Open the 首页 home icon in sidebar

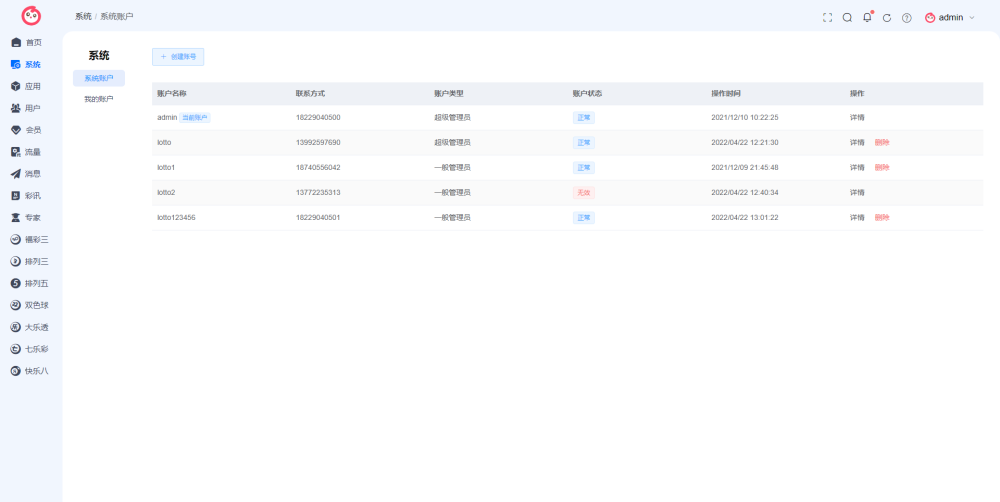click(16, 43)
